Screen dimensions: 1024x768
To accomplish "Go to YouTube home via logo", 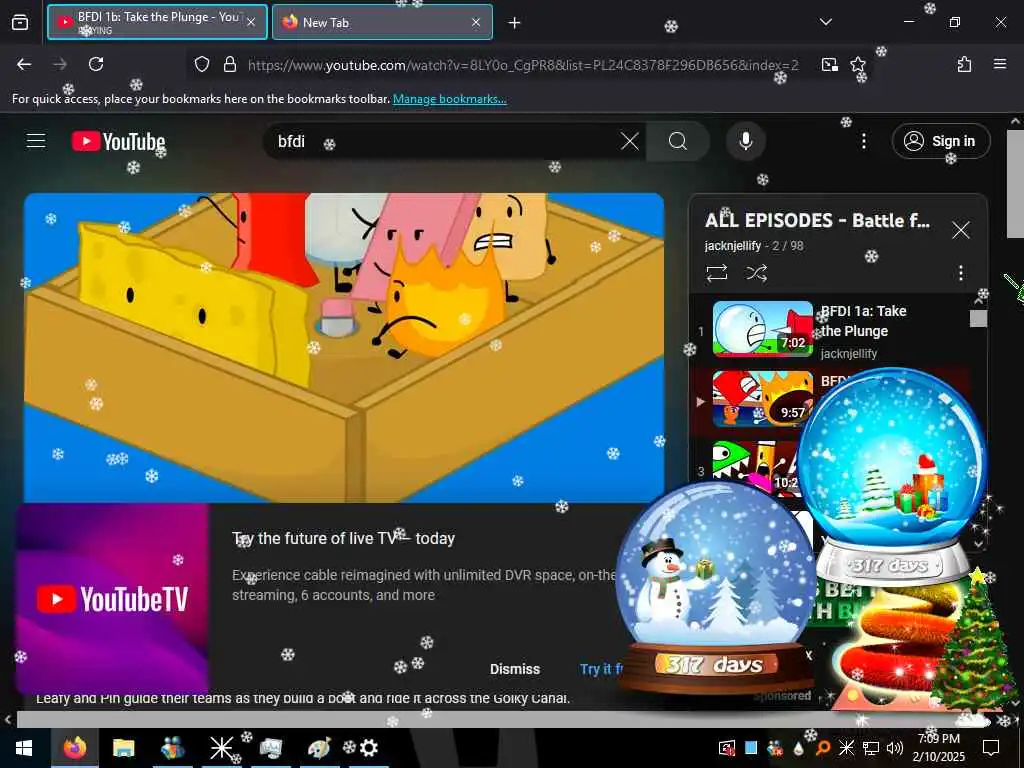I will (119, 141).
